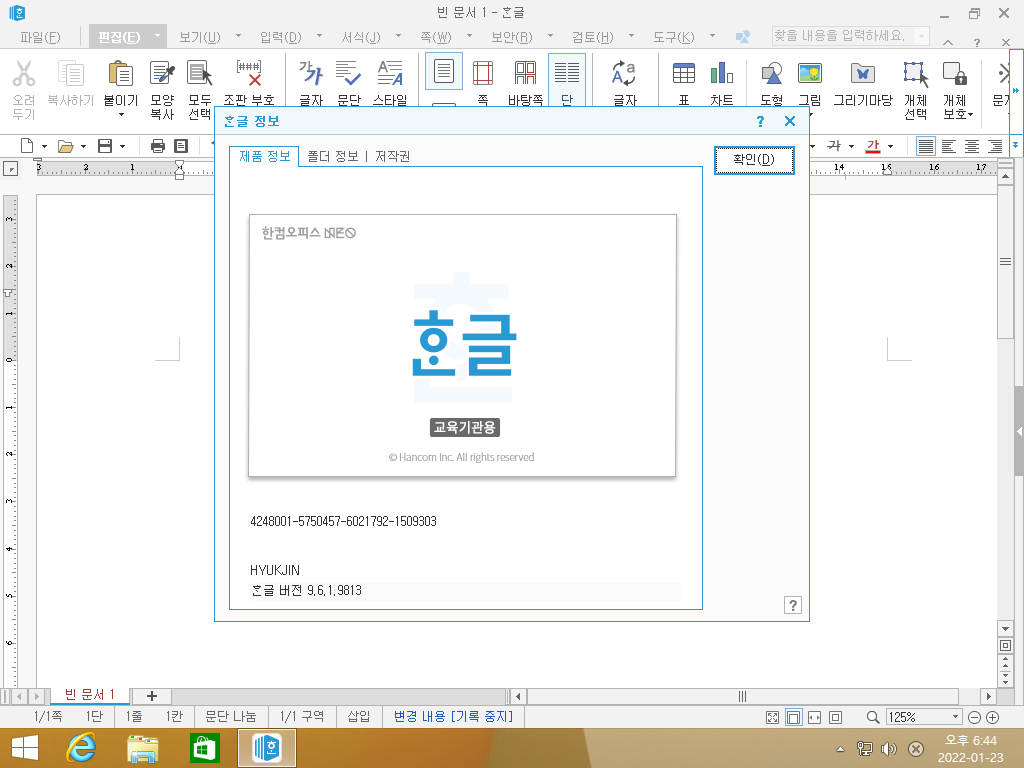Click the Picture (그림) icon
The image size is (1024, 768).
pos(810,73)
